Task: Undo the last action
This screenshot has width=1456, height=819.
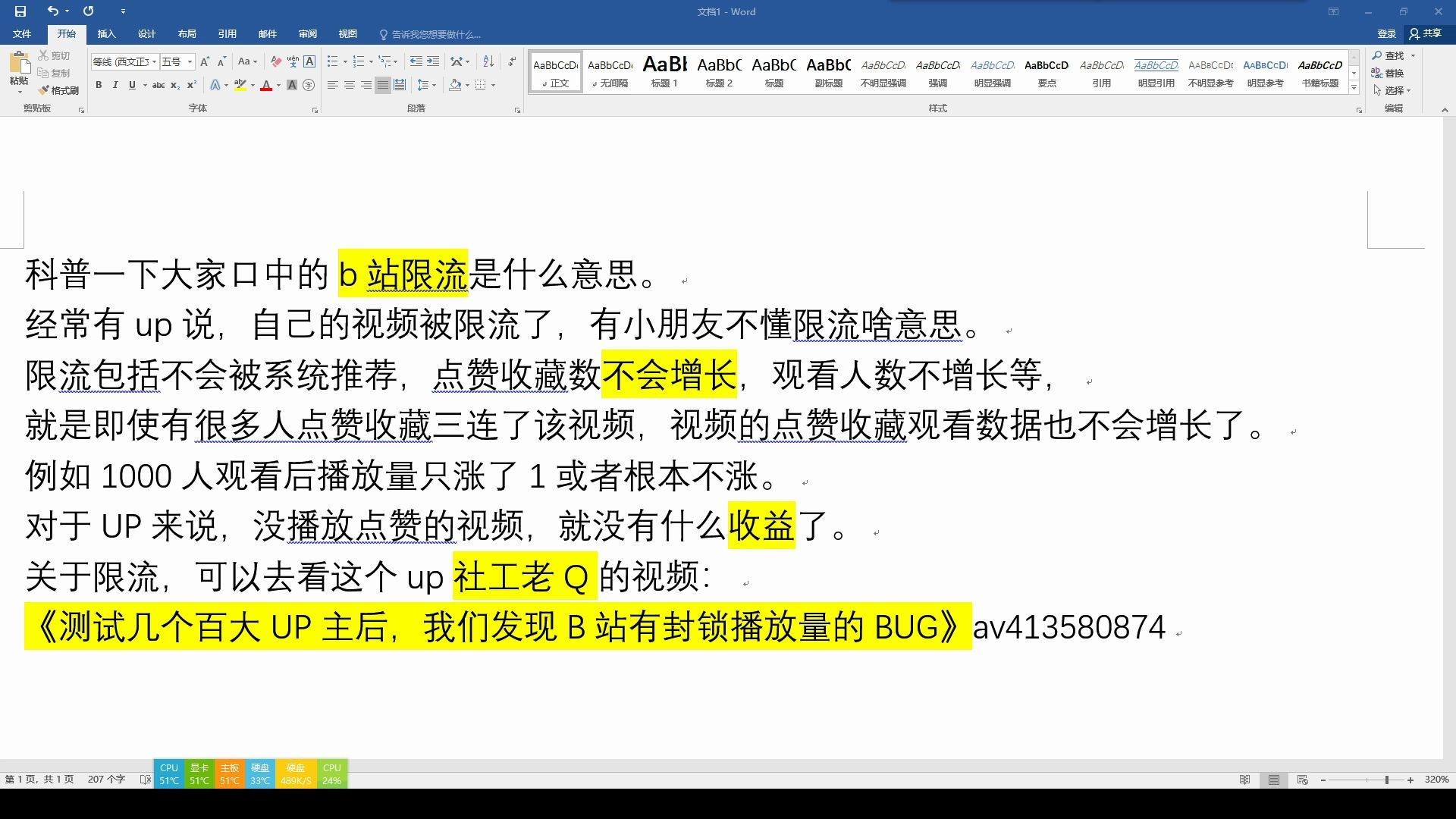Action: [52, 11]
